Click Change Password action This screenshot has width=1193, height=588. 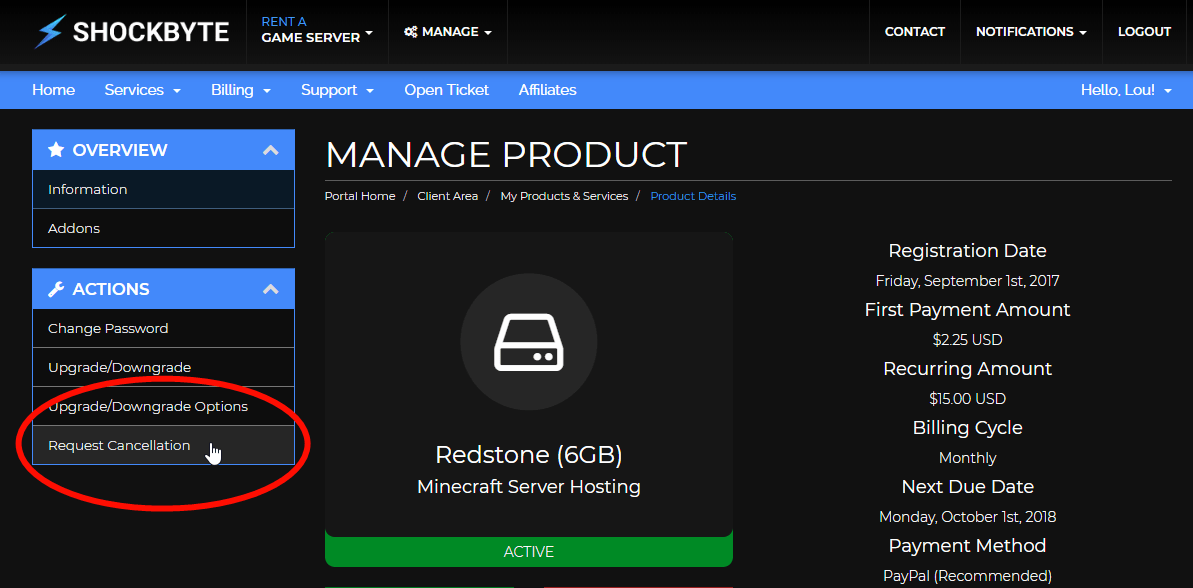tap(163, 329)
